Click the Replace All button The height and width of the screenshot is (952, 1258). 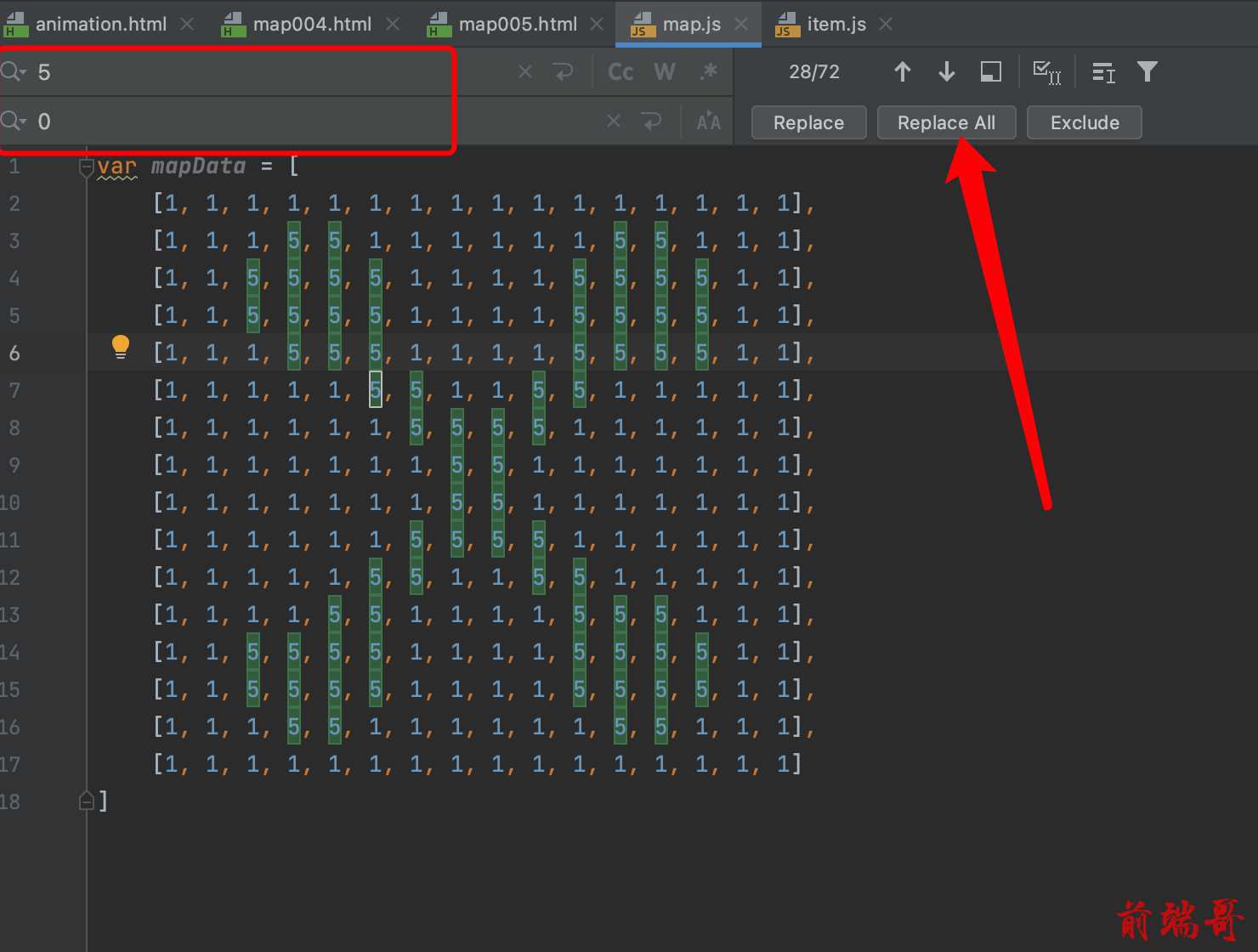pyautogui.click(x=946, y=122)
